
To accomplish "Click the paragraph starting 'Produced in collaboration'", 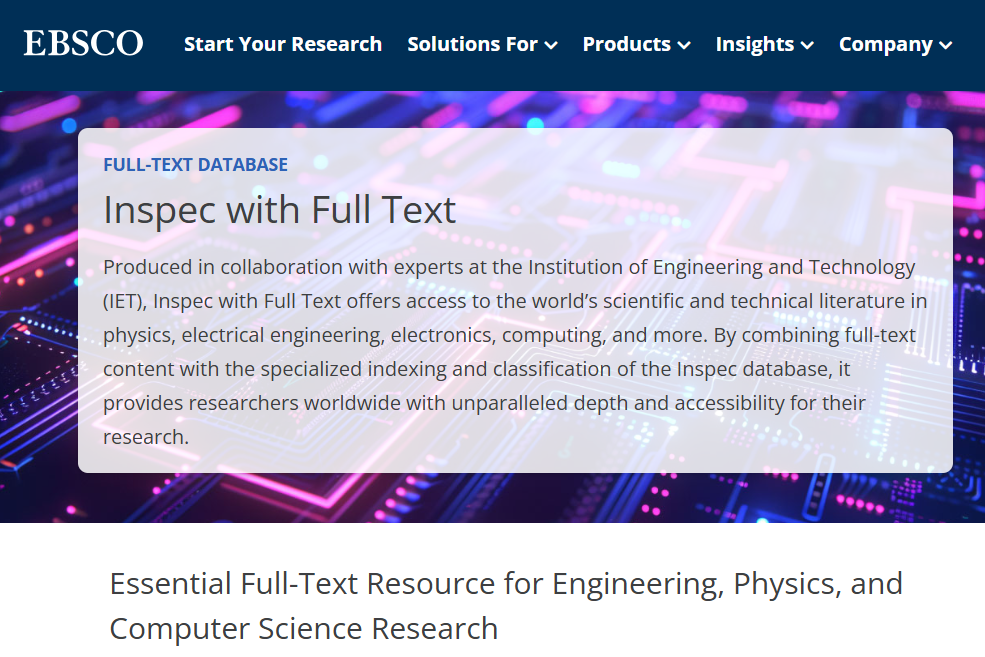I will click(515, 352).
